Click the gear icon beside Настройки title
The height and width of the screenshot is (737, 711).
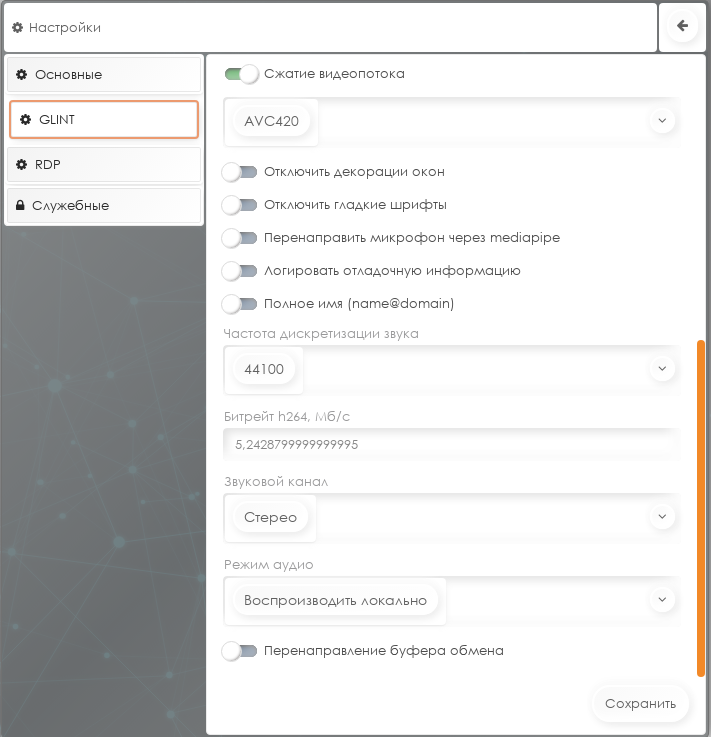[x=17, y=28]
